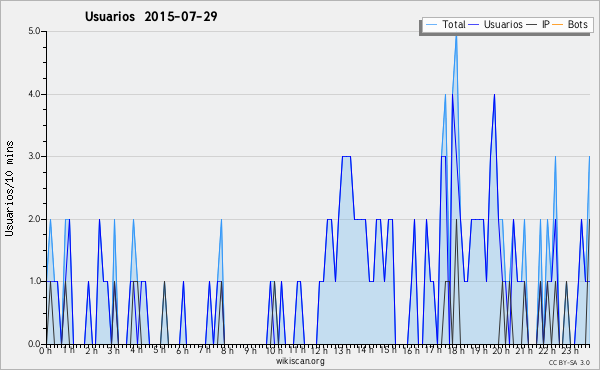Screen dimensions: 600x370
Task: Click the '1 h' x-axis label
Action: point(68,350)
